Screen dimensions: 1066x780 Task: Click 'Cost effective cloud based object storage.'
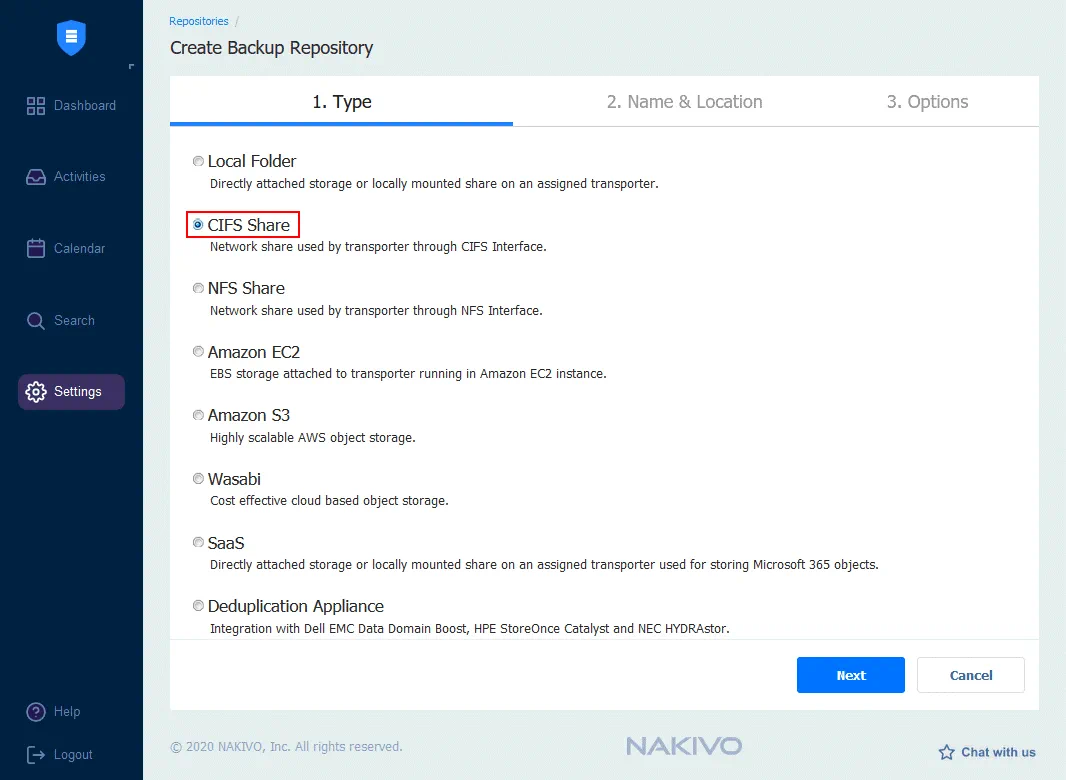click(x=329, y=501)
